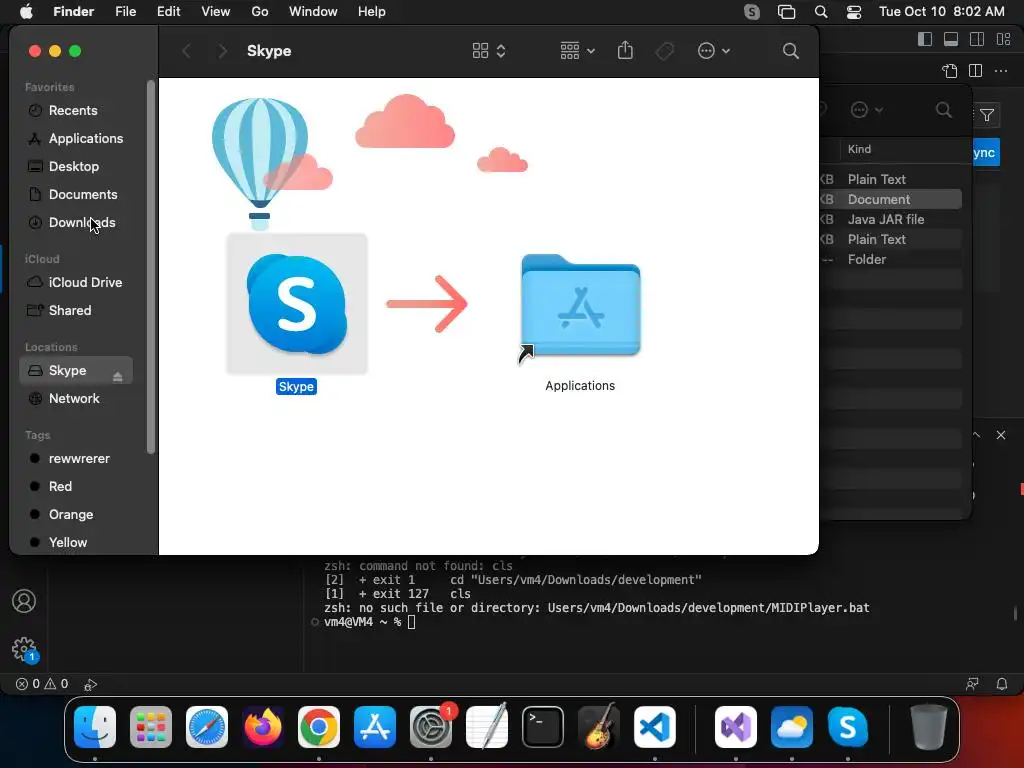Click the Stage Manager menu bar icon
Image resolution: width=1024 pixels, height=768 pixels.
786,12
